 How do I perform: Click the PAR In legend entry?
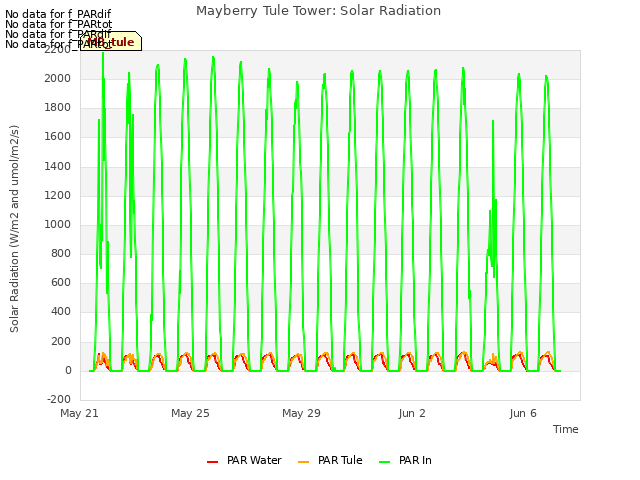pyautogui.click(x=405, y=460)
